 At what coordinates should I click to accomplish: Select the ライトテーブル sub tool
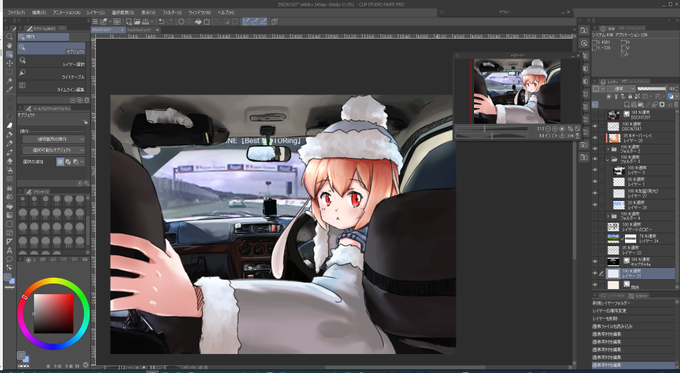[x=51, y=74]
